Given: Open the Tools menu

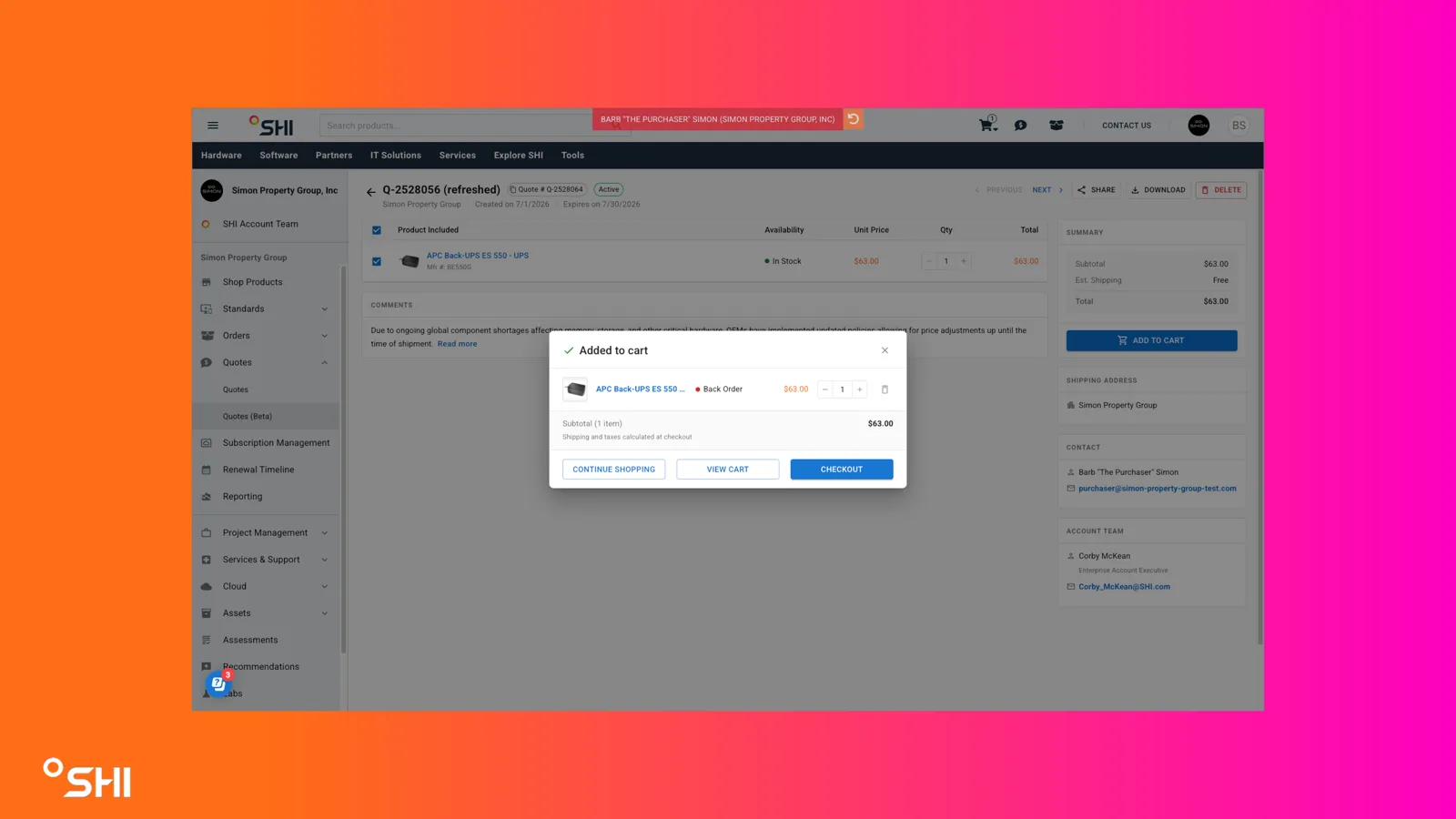Looking at the screenshot, I should (x=572, y=156).
